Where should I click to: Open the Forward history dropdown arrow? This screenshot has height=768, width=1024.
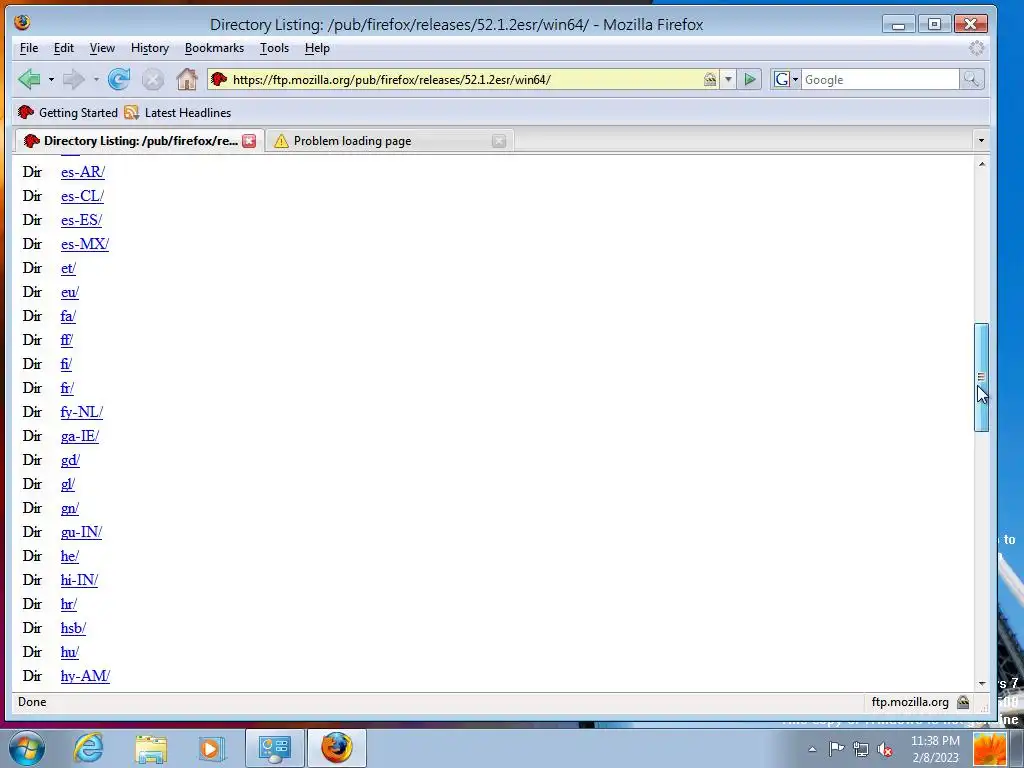click(x=96, y=80)
